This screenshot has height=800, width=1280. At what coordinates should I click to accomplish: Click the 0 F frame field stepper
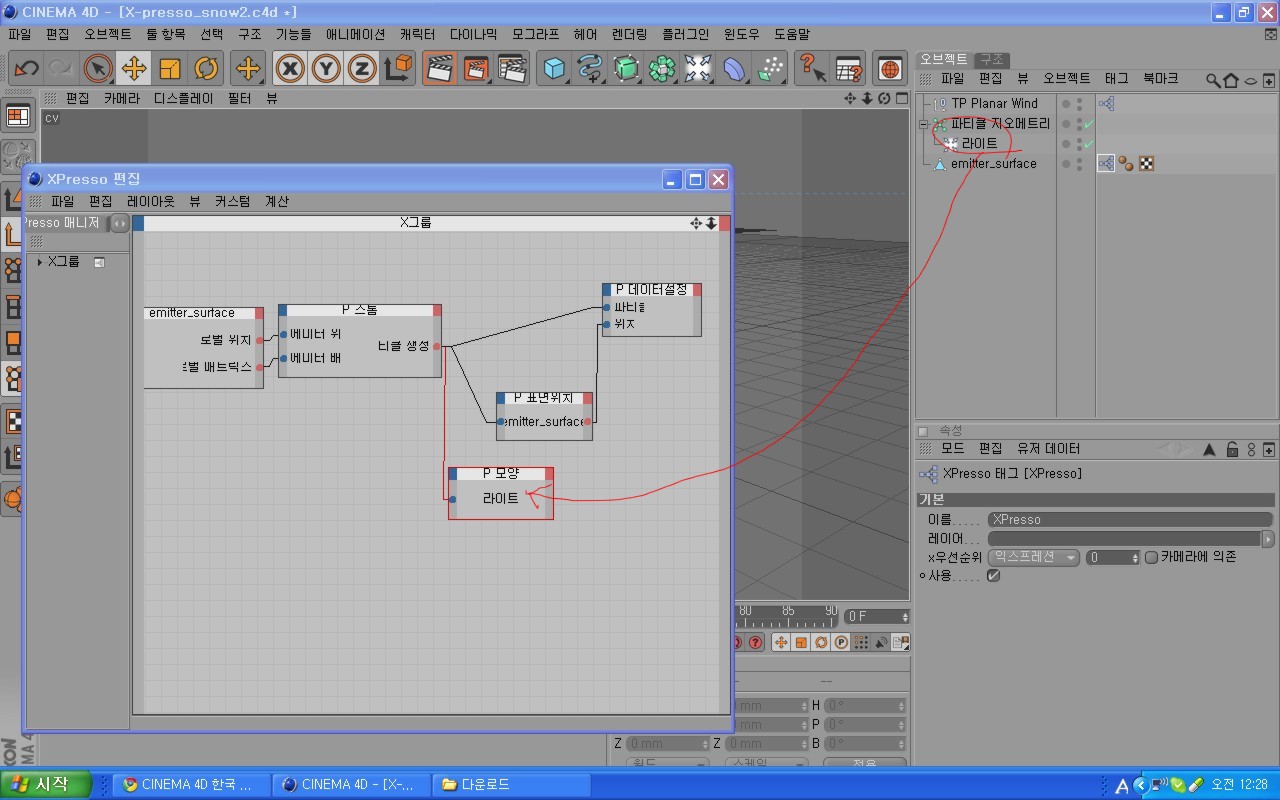coord(904,617)
